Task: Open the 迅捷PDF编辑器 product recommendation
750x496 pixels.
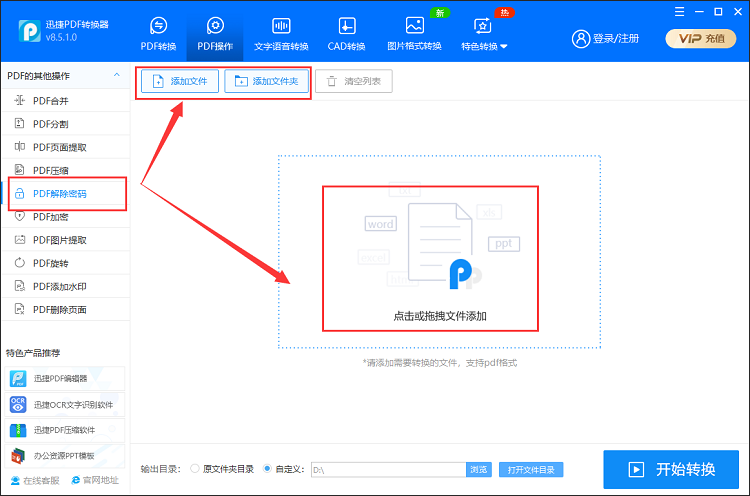Action: [65, 378]
